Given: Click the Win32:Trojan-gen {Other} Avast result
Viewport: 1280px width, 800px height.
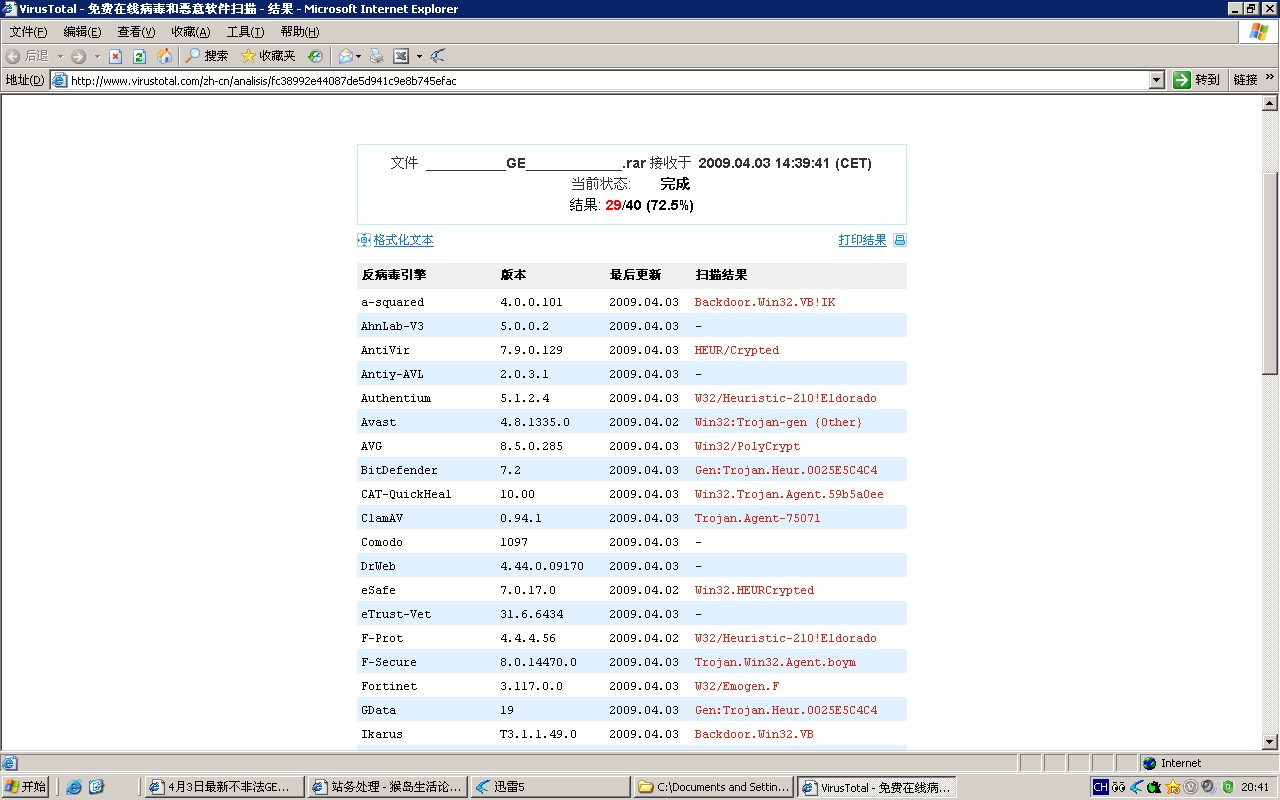Looking at the screenshot, I should 779,422.
